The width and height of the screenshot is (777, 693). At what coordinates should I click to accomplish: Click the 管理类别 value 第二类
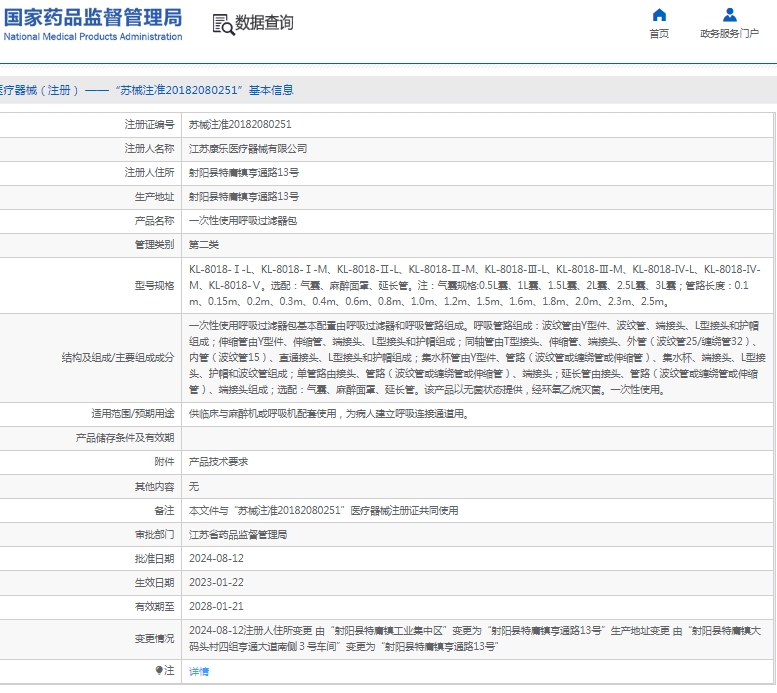tap(204, 245)
